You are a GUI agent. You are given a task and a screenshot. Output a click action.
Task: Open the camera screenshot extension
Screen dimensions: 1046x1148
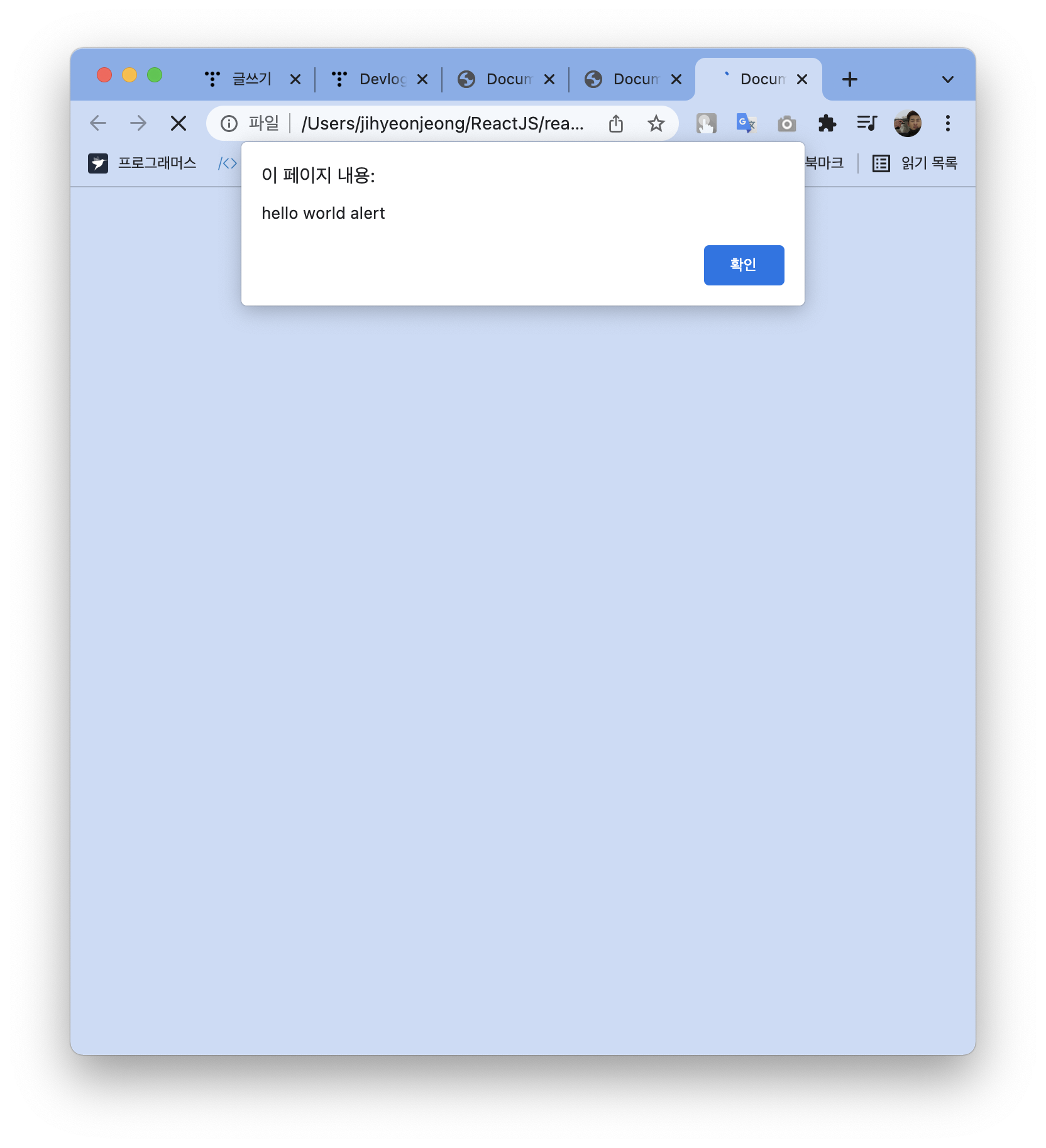[x=786, y=123]
